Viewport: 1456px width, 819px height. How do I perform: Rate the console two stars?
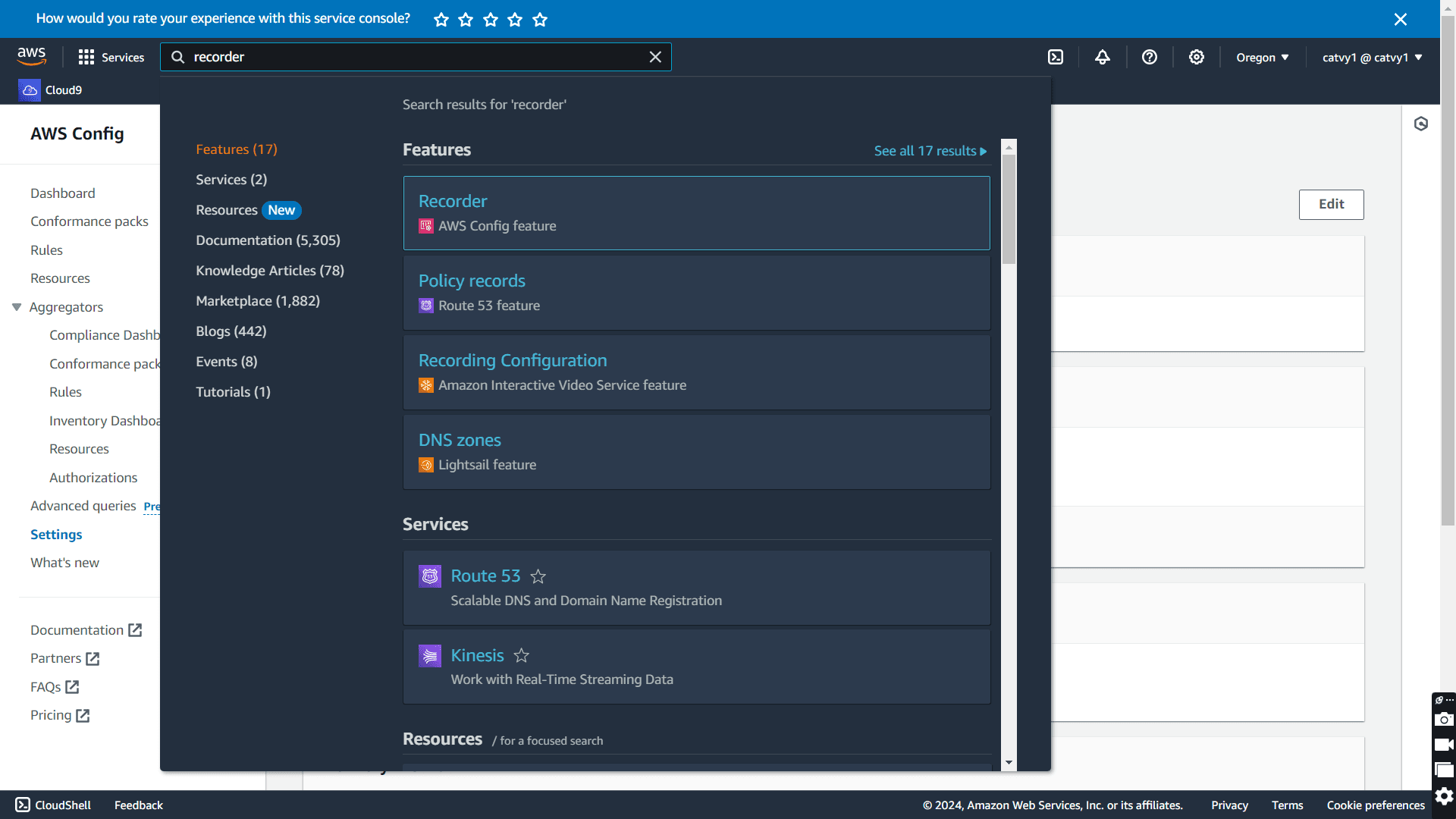[466, 20]
